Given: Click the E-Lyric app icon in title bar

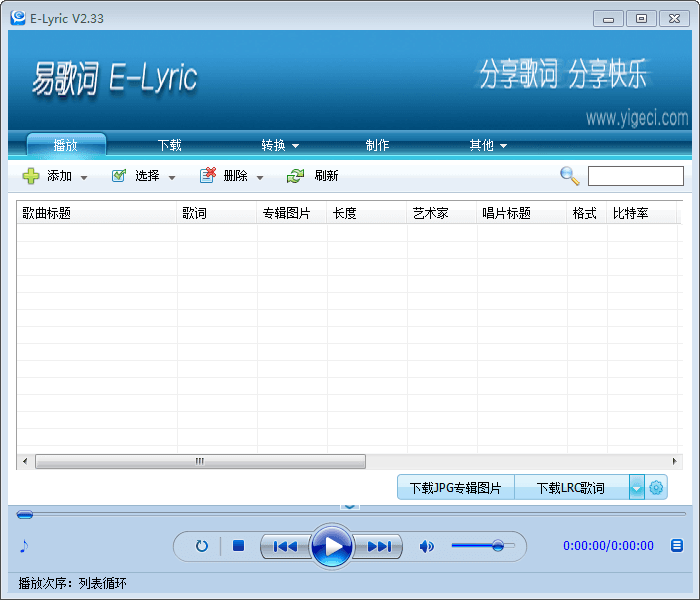Looking at the screenshot, I should pos(17,17).
